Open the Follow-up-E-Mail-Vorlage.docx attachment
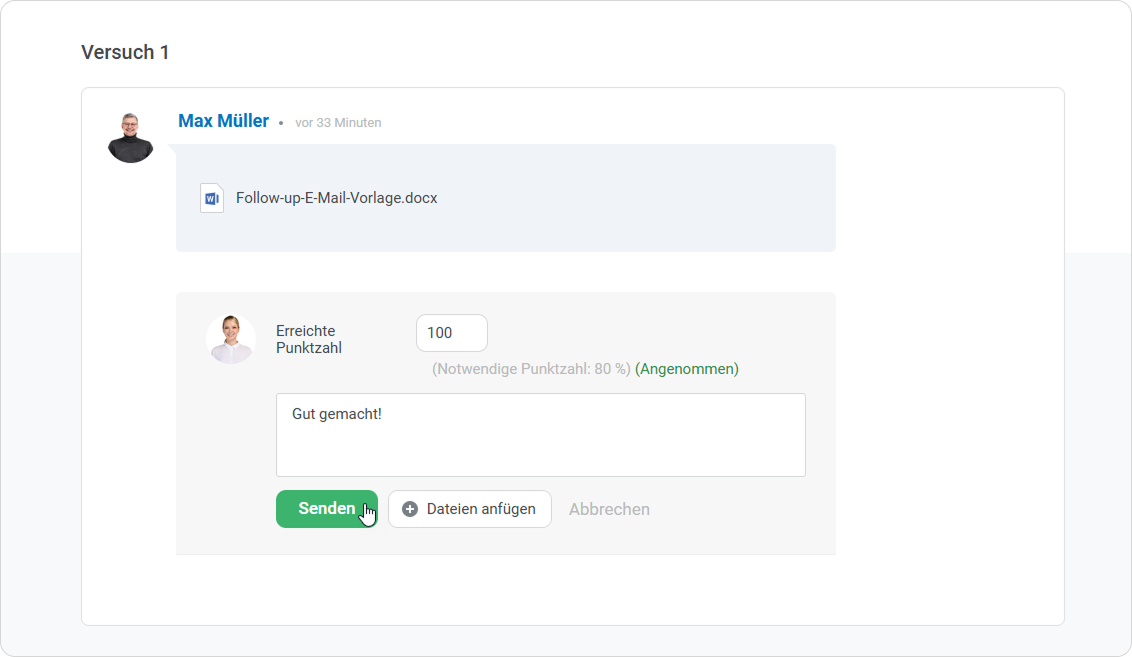Viewport: 1132px width, 657px height. [x=336, y=198]
